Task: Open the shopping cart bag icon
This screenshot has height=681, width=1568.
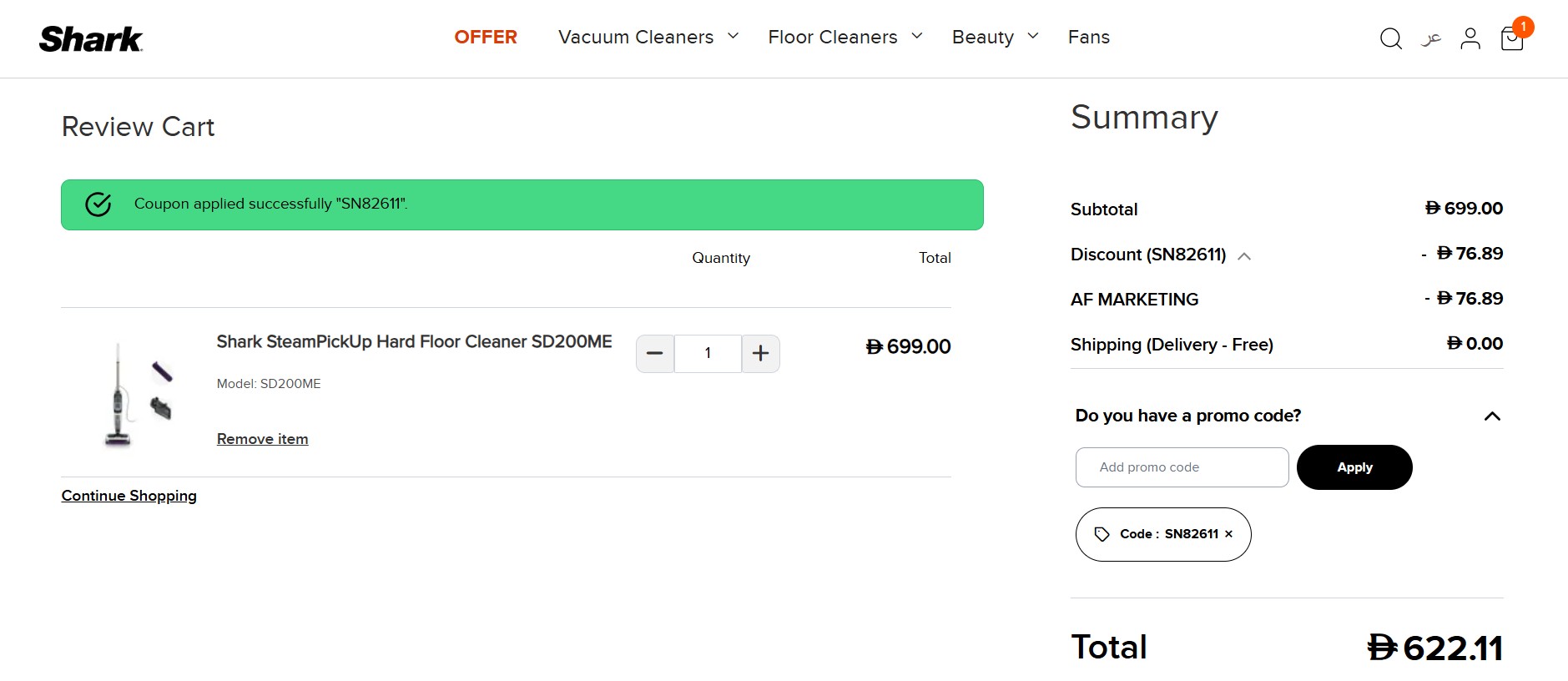Action: [x=1512, y=38]
